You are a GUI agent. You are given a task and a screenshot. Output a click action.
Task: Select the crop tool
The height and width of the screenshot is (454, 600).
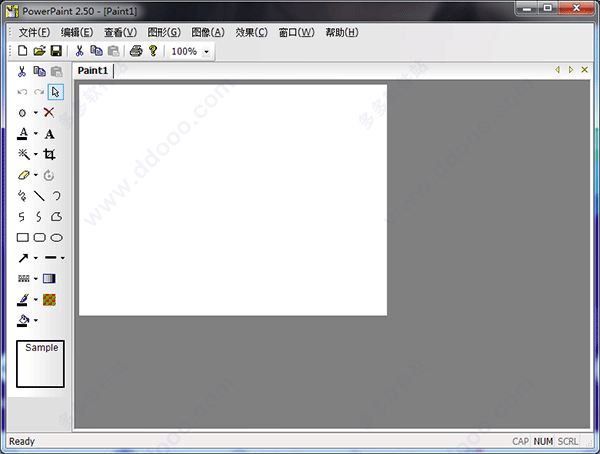[49, 154]
